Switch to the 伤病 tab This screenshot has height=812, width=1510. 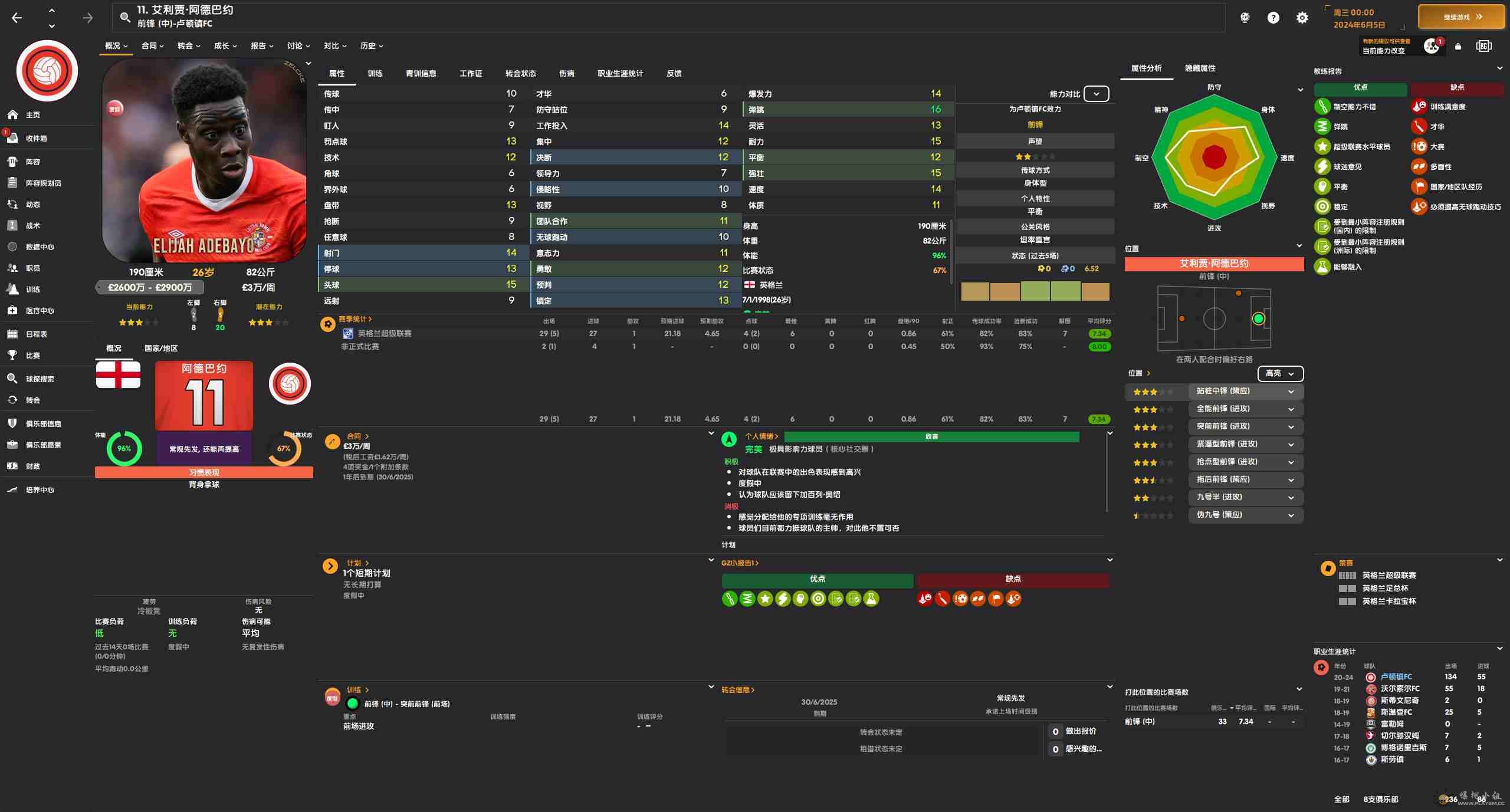567,74
